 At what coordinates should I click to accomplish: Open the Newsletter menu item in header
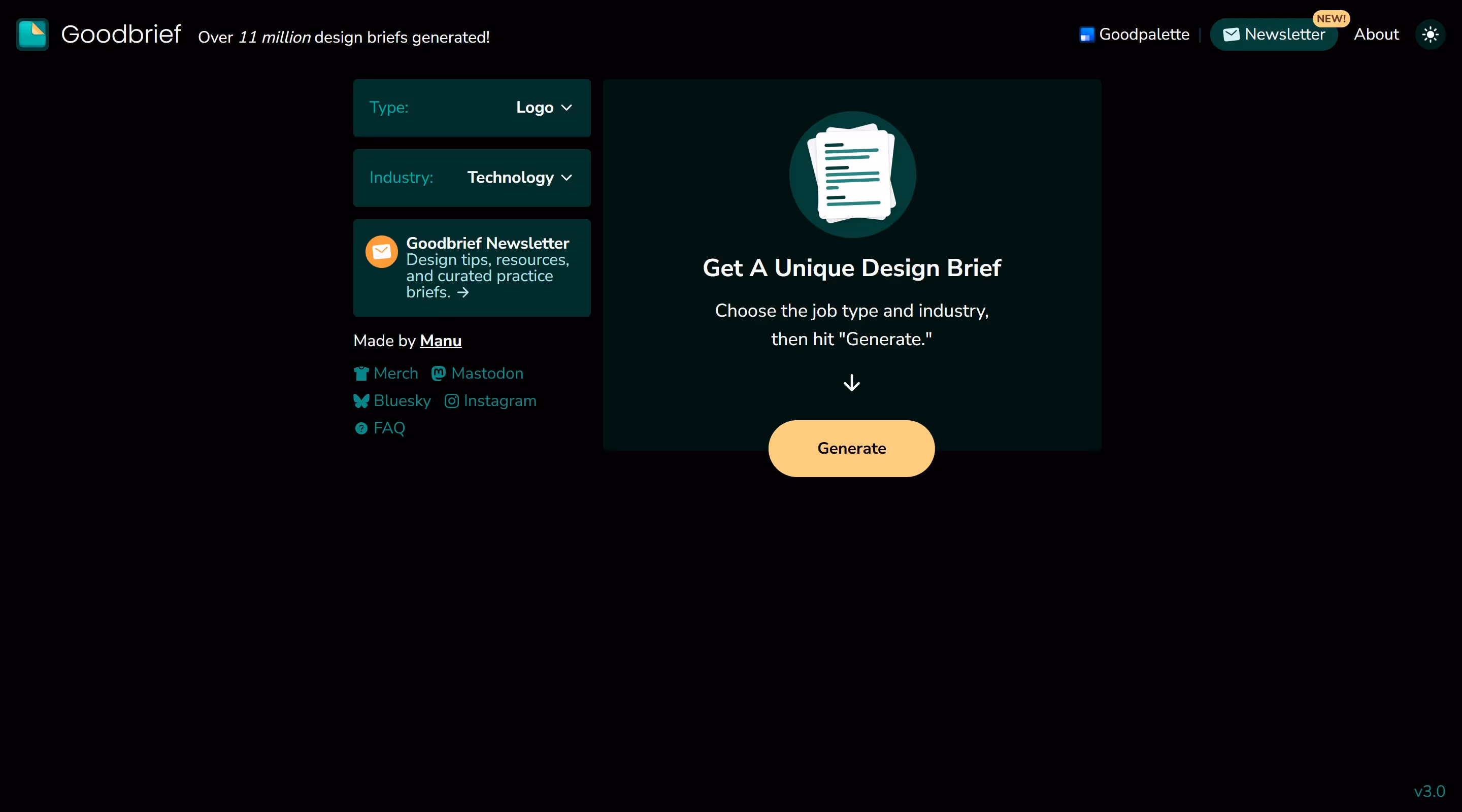1274,35
